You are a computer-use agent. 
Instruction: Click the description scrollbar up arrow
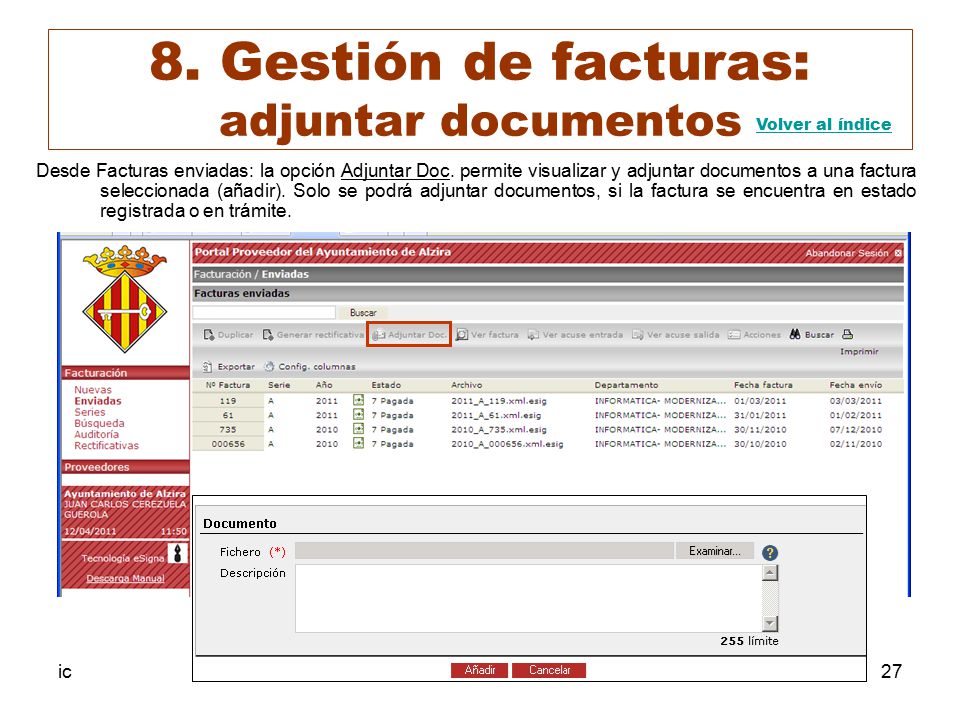point(770,573)
